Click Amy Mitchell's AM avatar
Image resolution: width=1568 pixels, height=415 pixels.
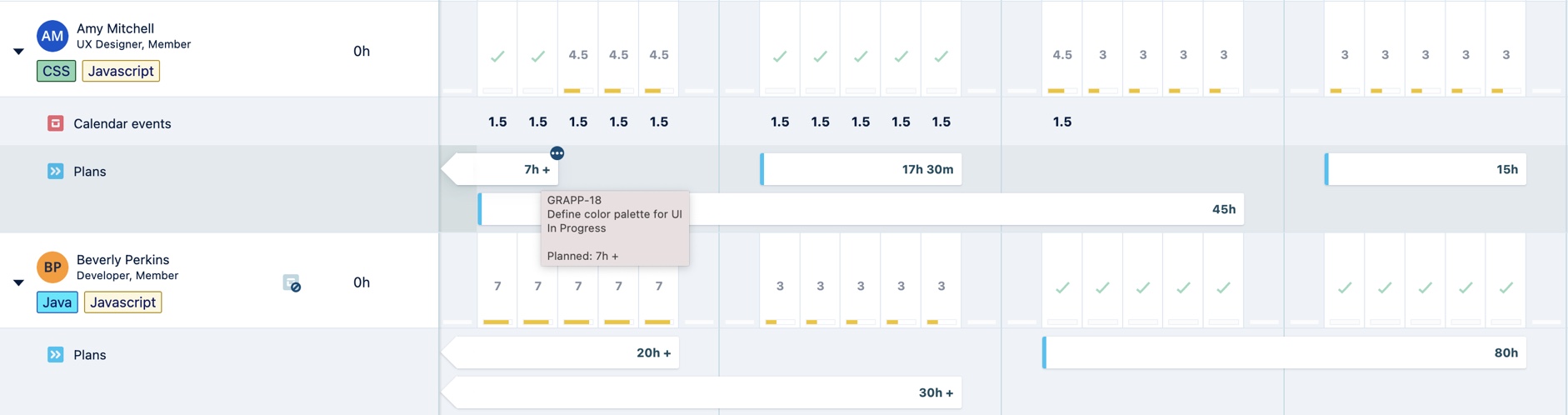pyautogui.click(x=52, y=36)
